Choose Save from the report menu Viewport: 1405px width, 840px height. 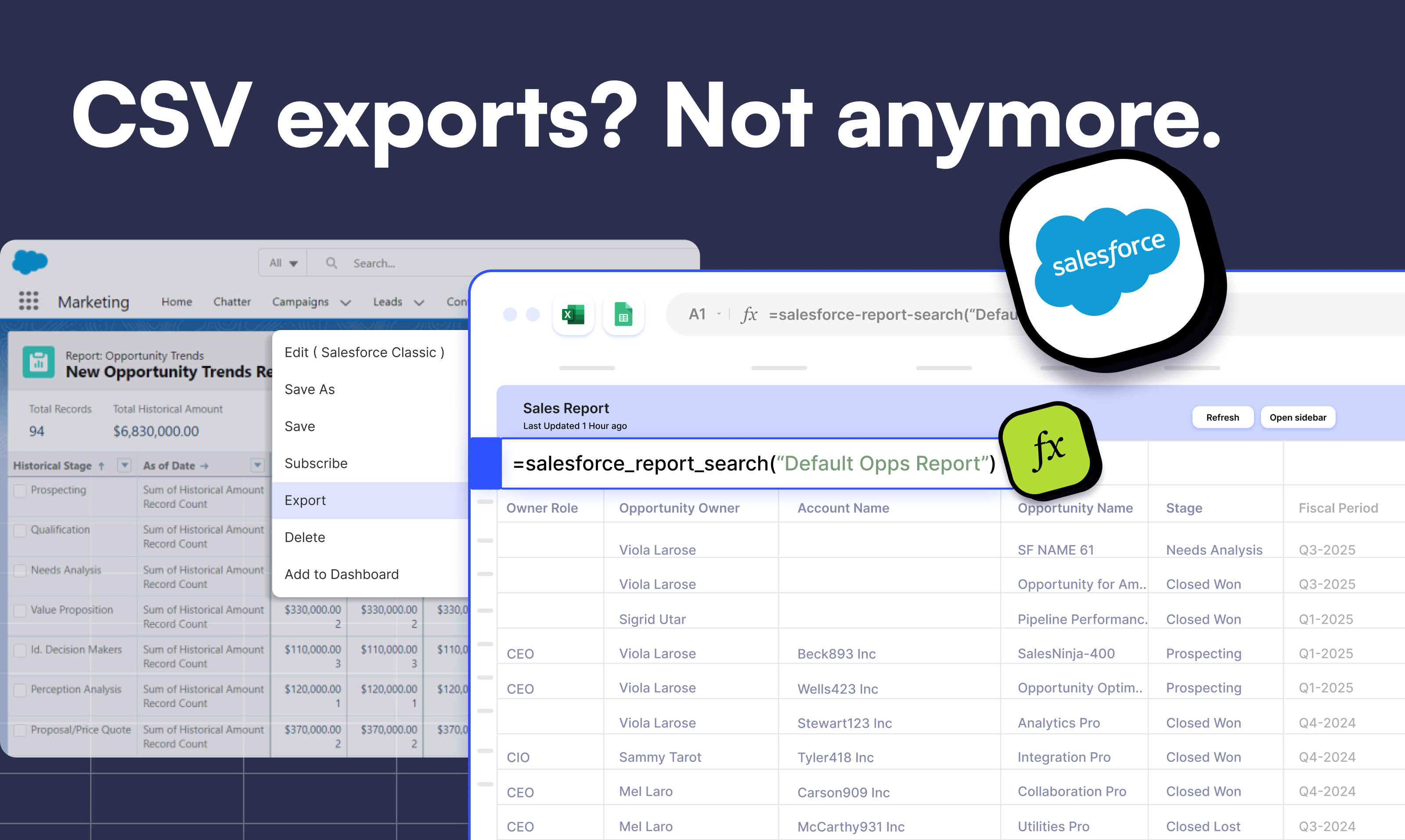[x=371, y=426]
